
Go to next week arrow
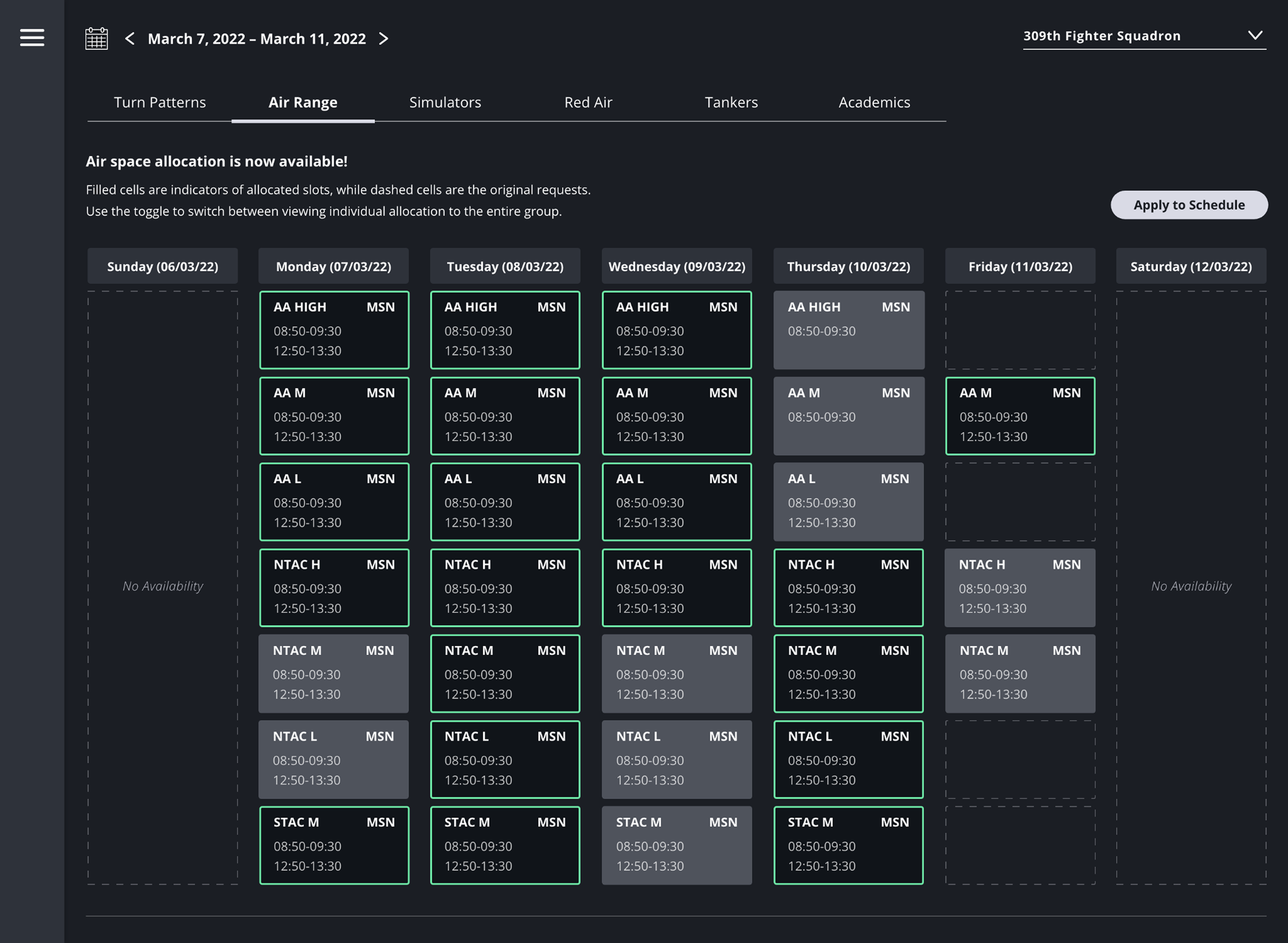(x=383, y=38)
